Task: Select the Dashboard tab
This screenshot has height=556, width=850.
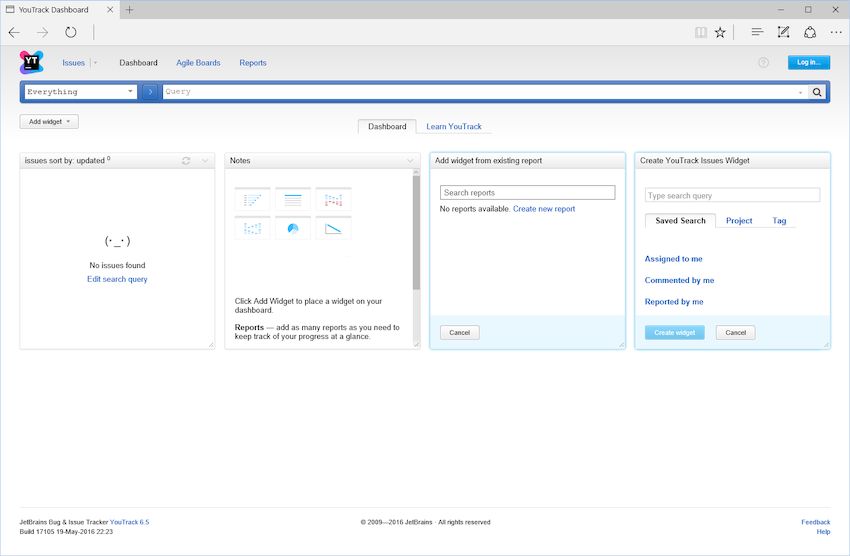Action: tap(387, 126)
